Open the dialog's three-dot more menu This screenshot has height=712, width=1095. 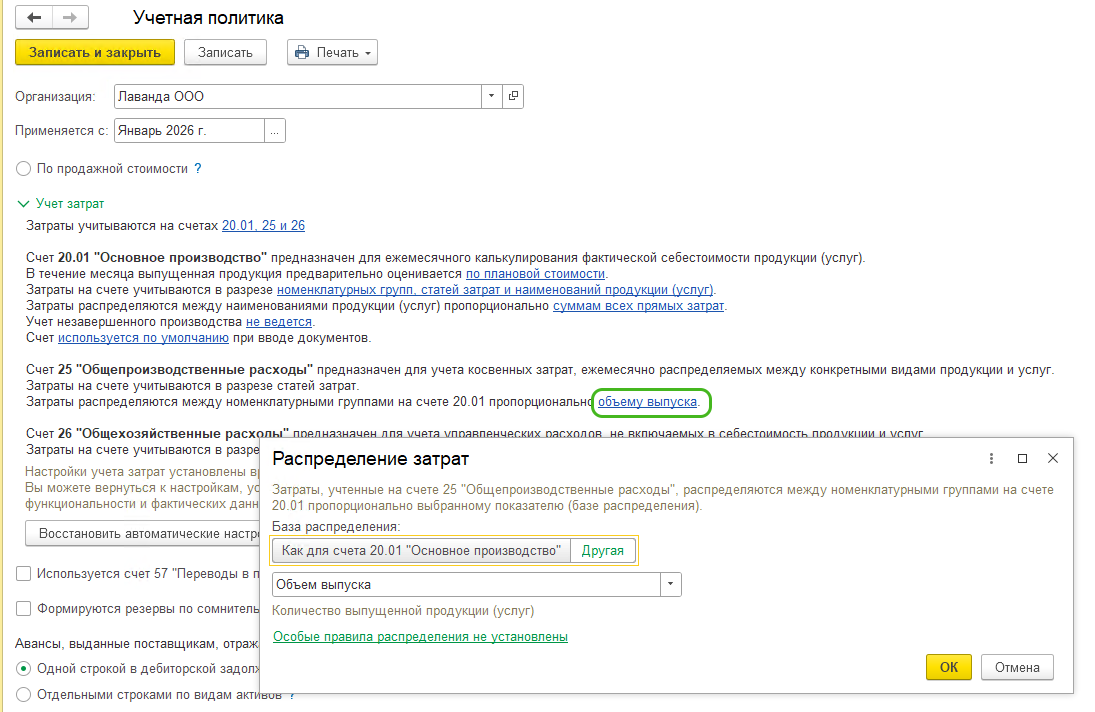coord(991,458)
